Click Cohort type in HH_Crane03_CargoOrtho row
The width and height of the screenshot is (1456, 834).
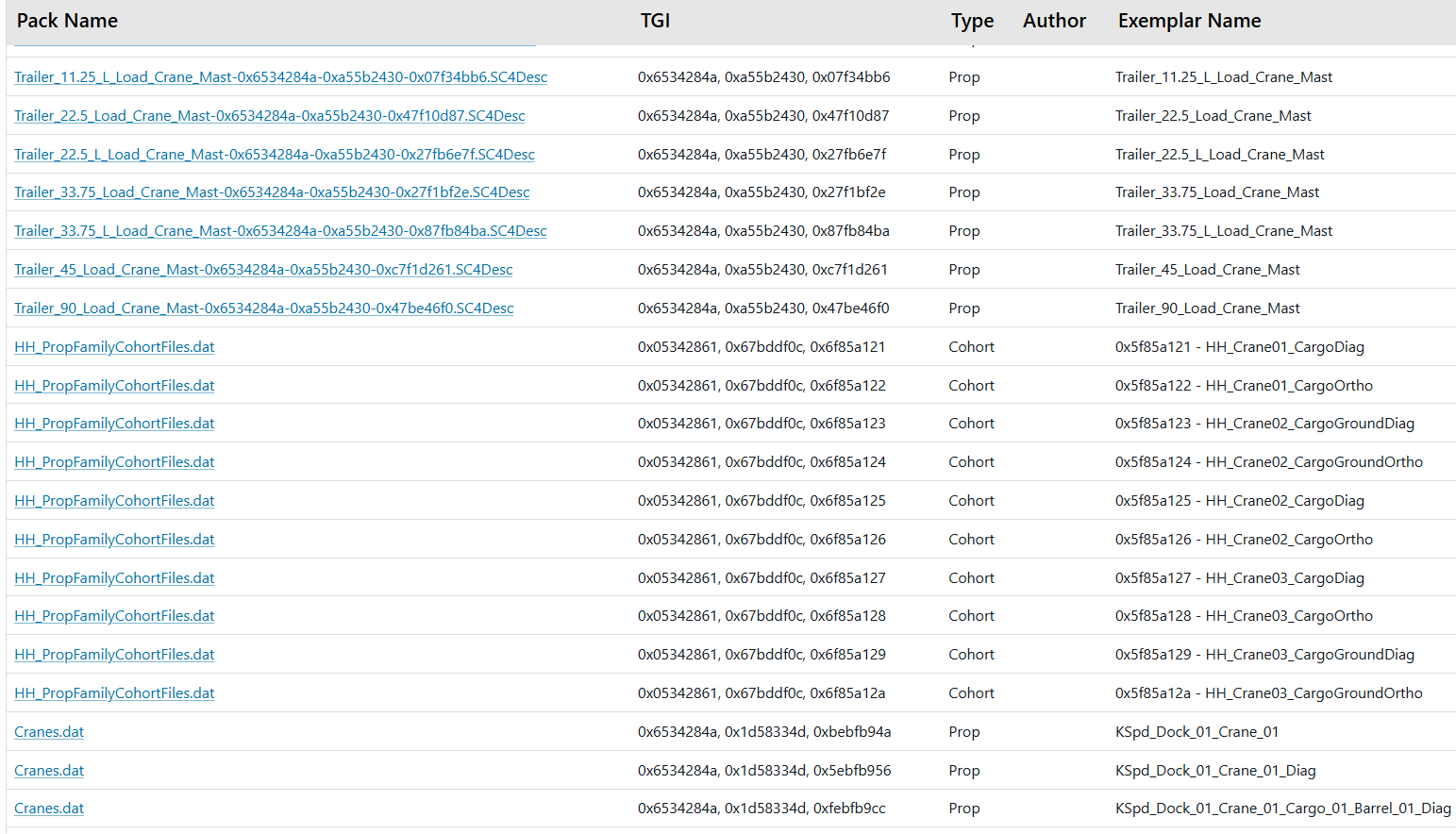coord(971,616)
